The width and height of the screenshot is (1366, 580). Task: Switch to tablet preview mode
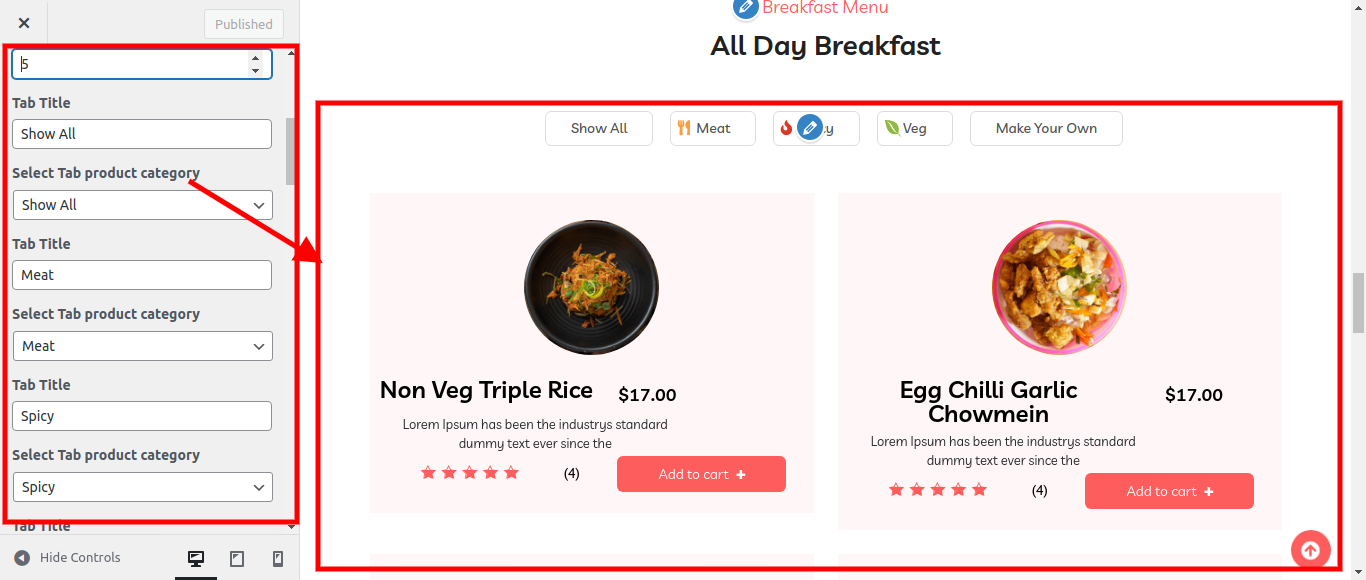[237, 558]
